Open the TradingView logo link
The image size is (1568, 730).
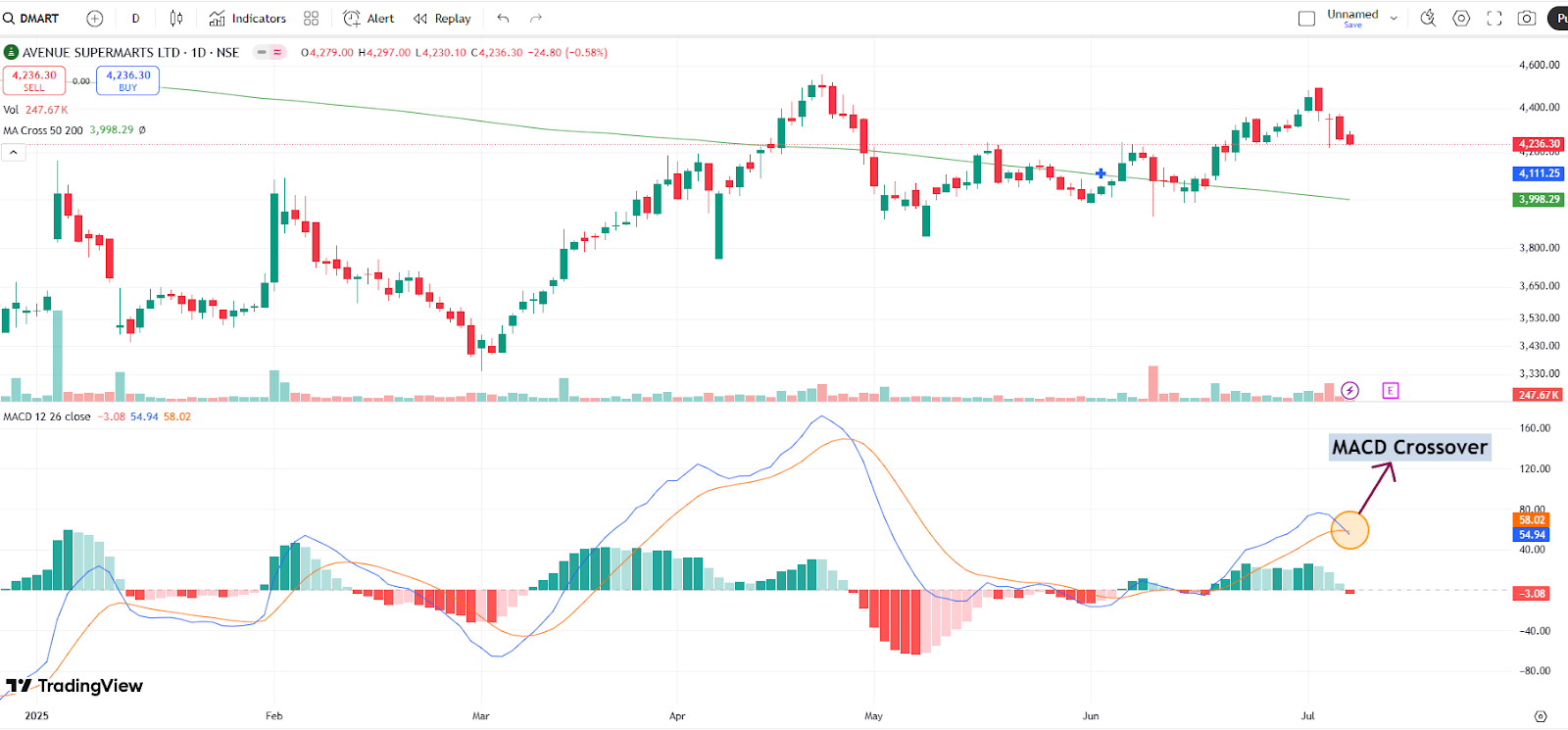tap(74, 686)
